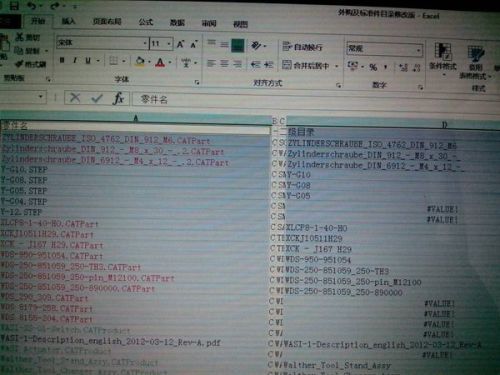
Task: Apply accounting currency number format
Action: (x=352, y=65)
